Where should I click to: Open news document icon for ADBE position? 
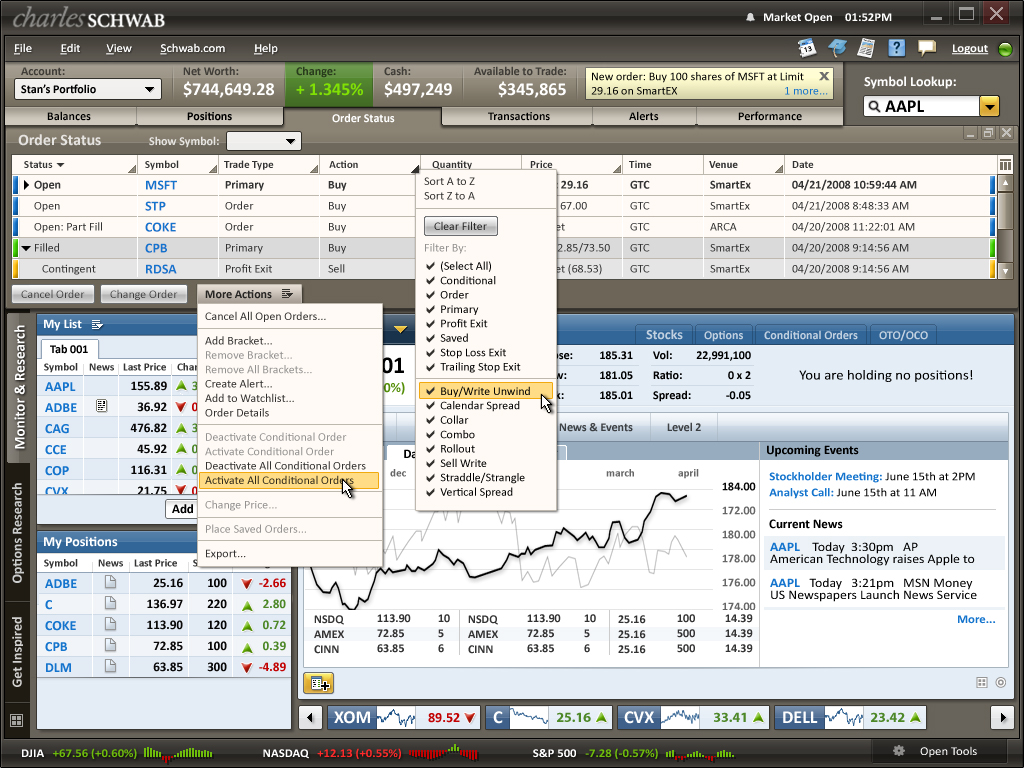(110, 582)
